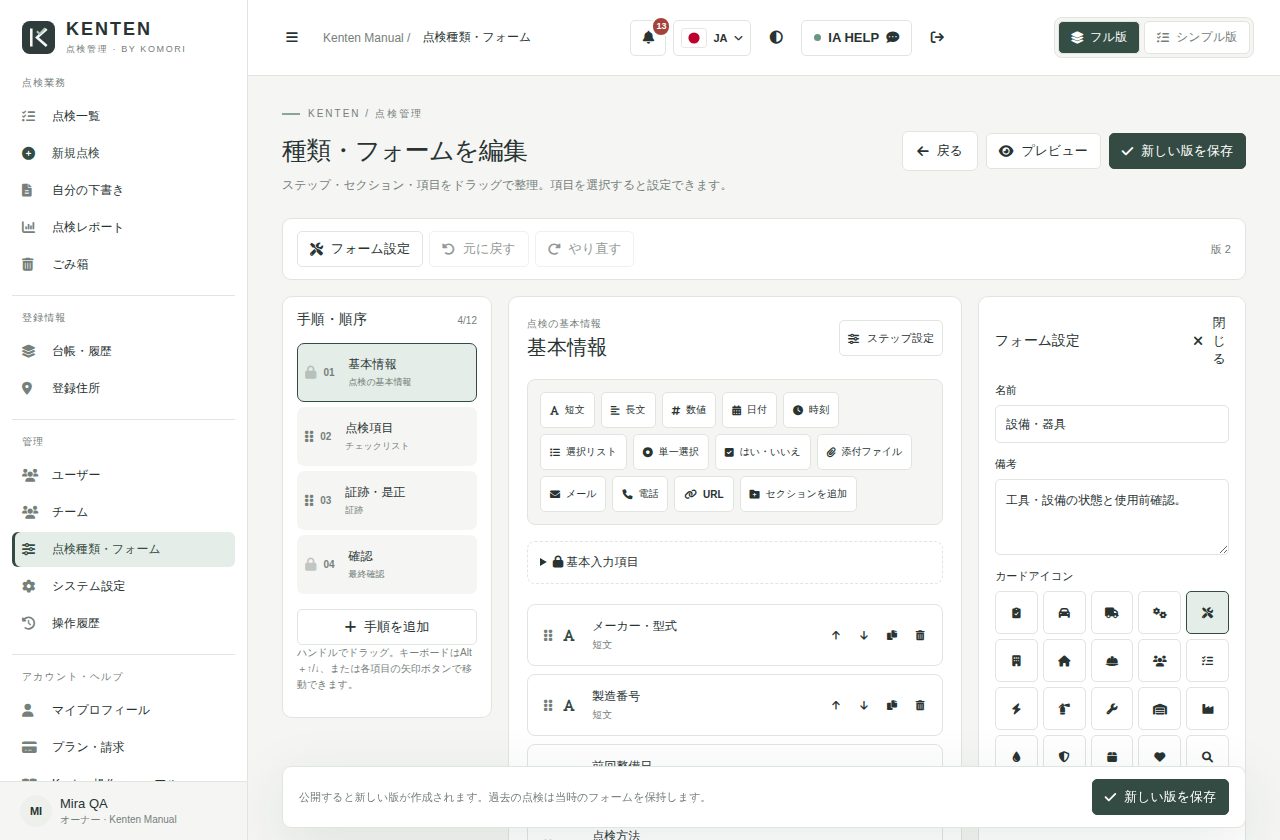Click the 名前 input field
Screen dimensions: 1280x840
coord(1112,424)
